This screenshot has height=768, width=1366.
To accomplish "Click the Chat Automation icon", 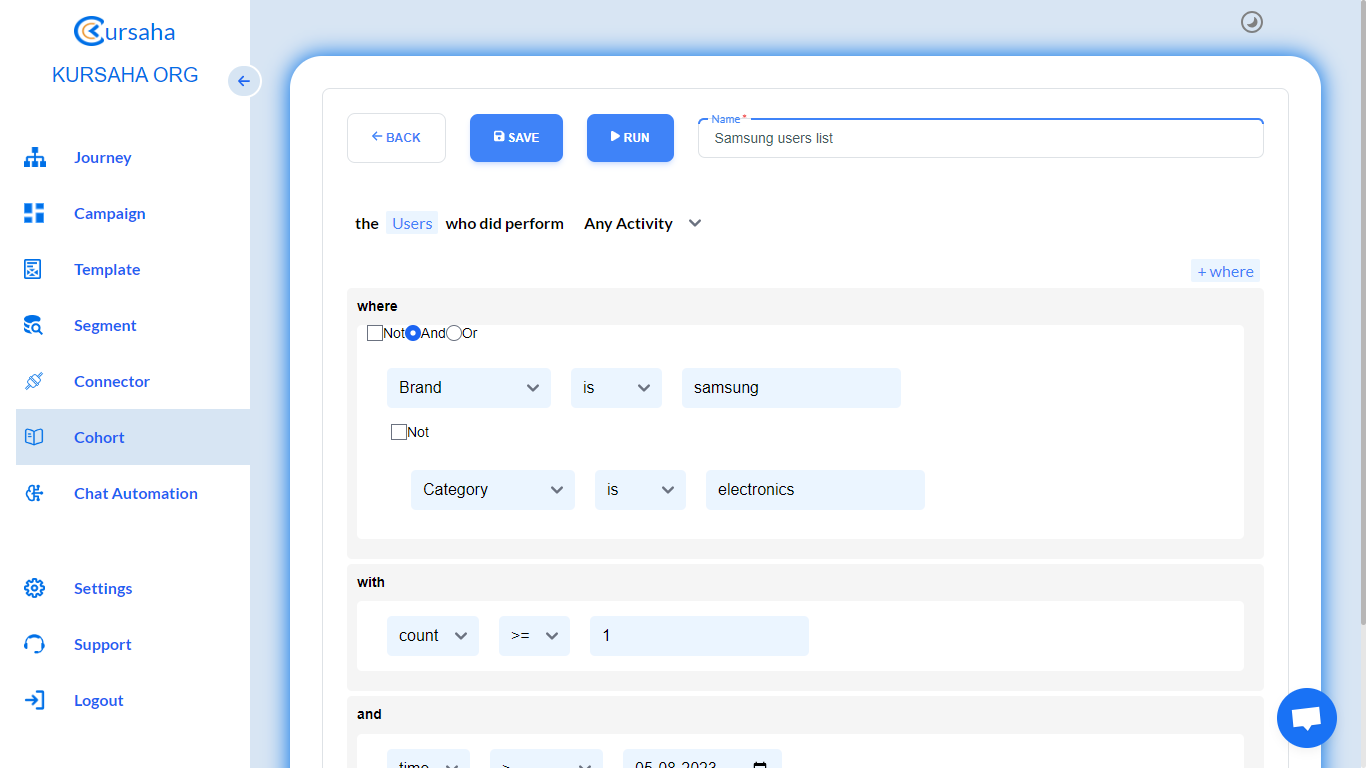I will (x=34, y=493).
